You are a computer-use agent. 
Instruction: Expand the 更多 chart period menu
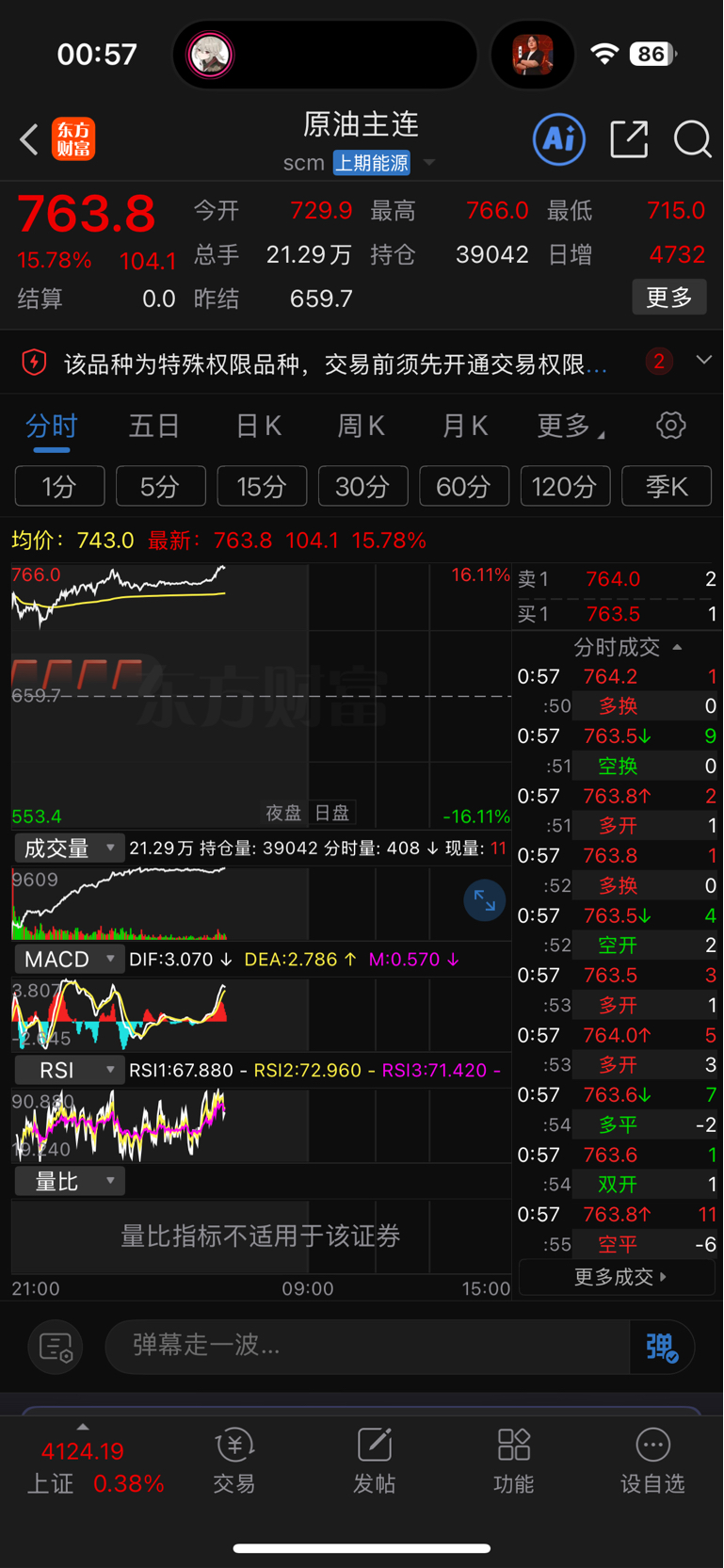click(x=571, y=426)
